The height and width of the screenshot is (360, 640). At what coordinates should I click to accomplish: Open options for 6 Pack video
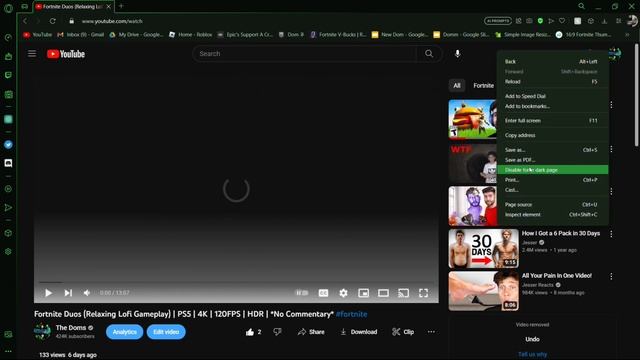tap(611, 234)
